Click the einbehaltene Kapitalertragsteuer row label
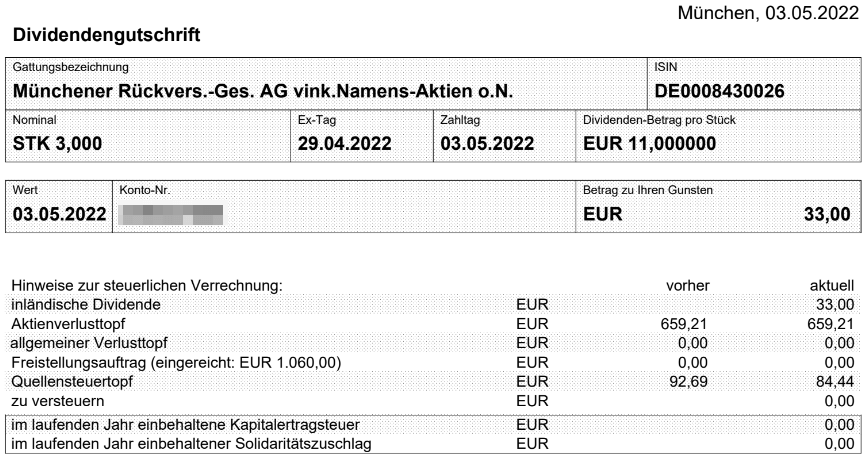The height and width of the screenshot is (459, 867). [x=185, y=425]
